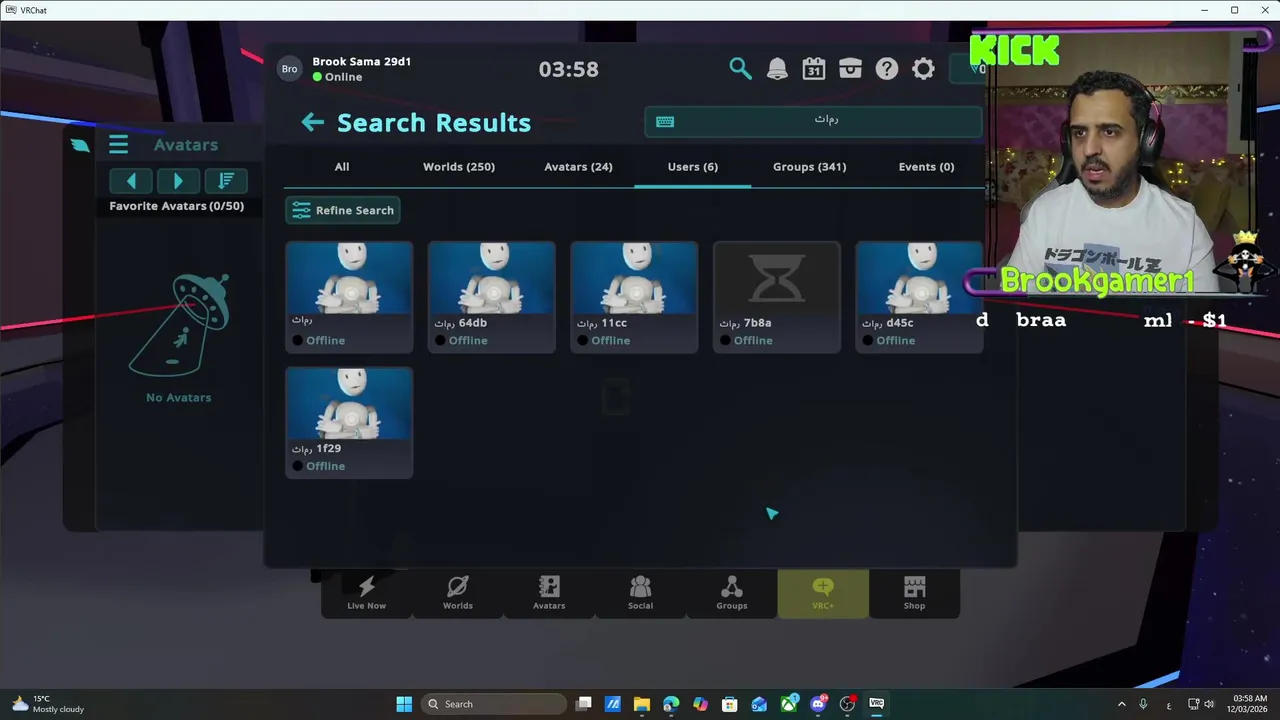The image size is (1280, 720).
Task: Open Shop from bottom bar
Action: 914,593
